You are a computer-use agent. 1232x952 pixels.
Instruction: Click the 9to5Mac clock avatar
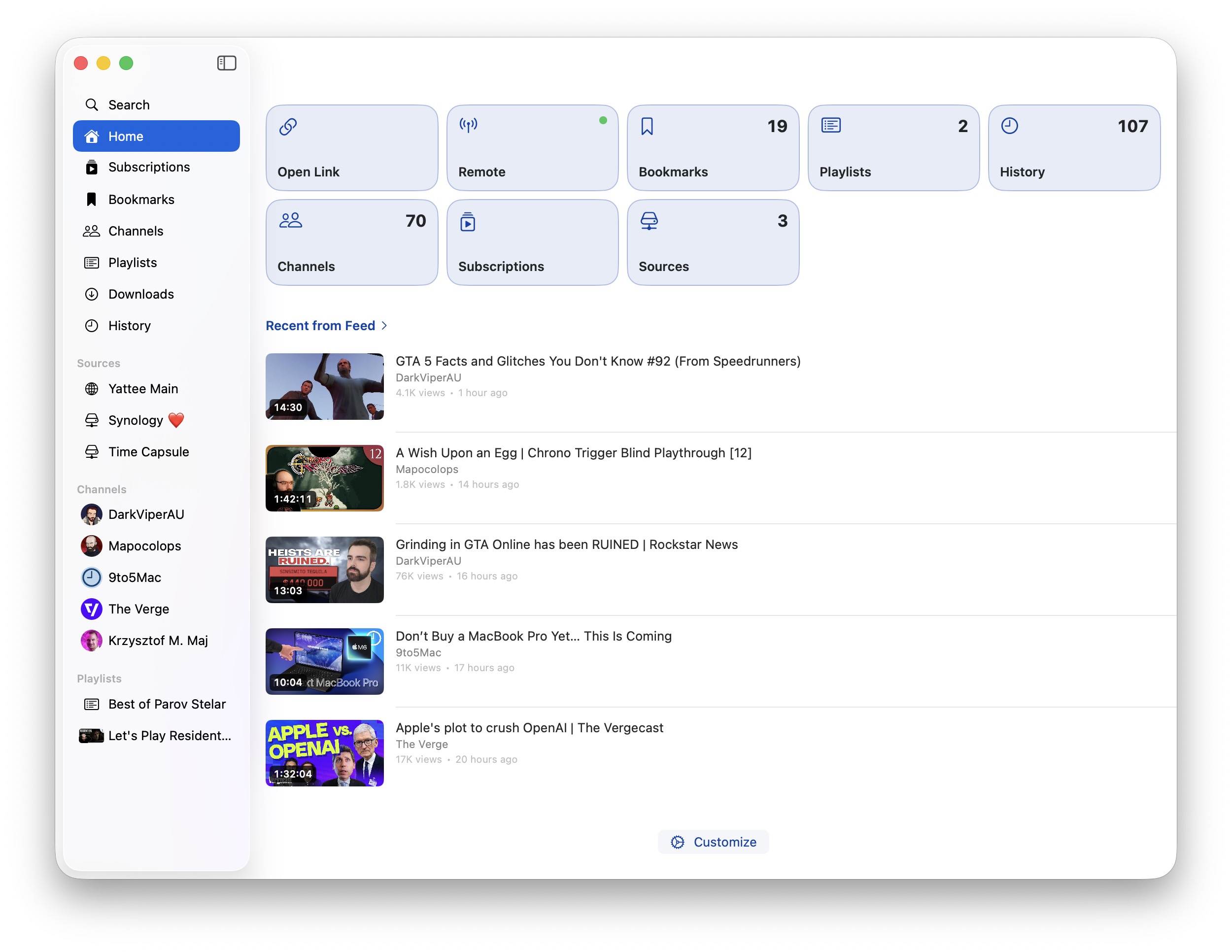(91, 578)
